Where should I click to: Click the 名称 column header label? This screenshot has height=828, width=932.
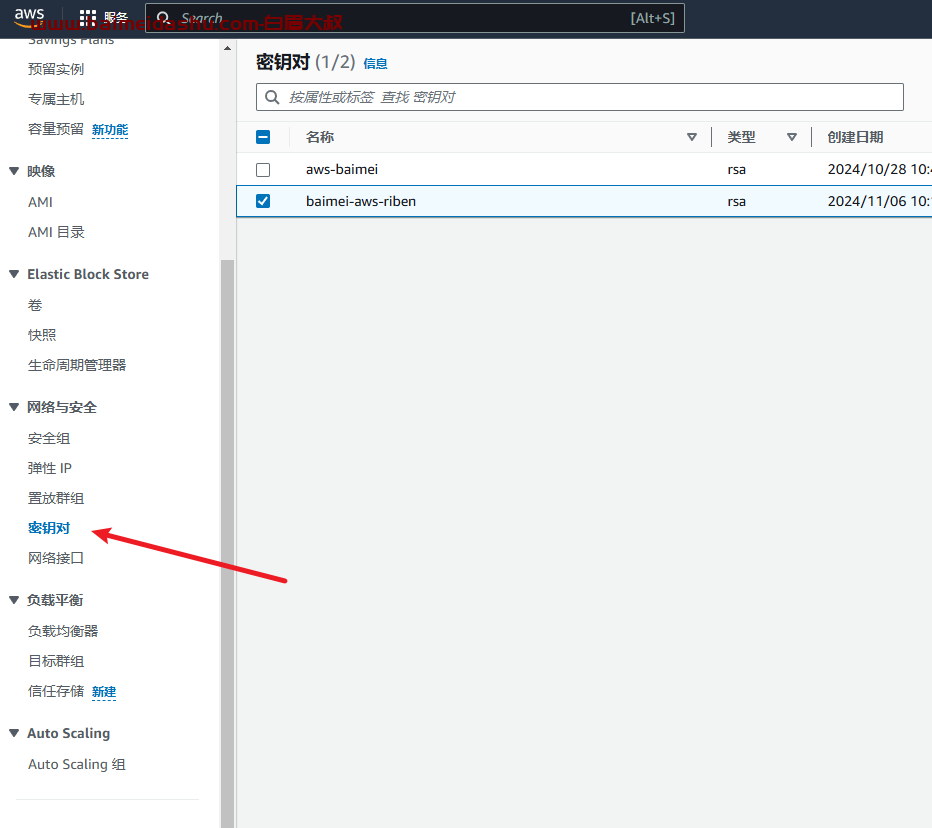point(320,137)
